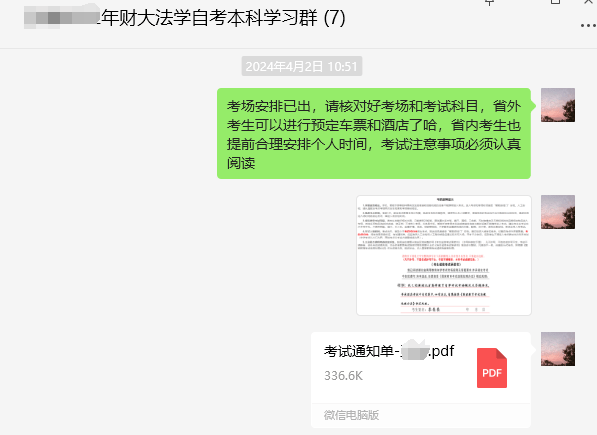Viewport: 597px width, 435px height.
Task: Pin the chat window on top
Action: pos(490,3)
